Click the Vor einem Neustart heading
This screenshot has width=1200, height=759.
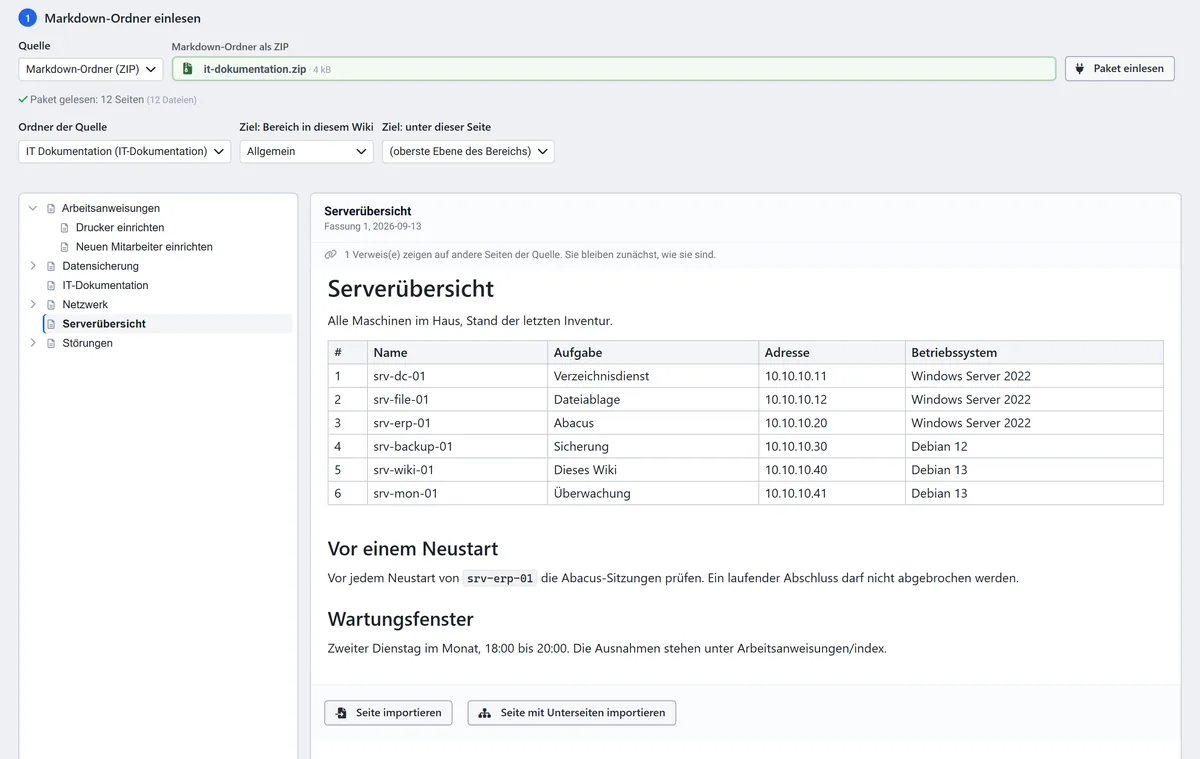click(x=413, y=549)
